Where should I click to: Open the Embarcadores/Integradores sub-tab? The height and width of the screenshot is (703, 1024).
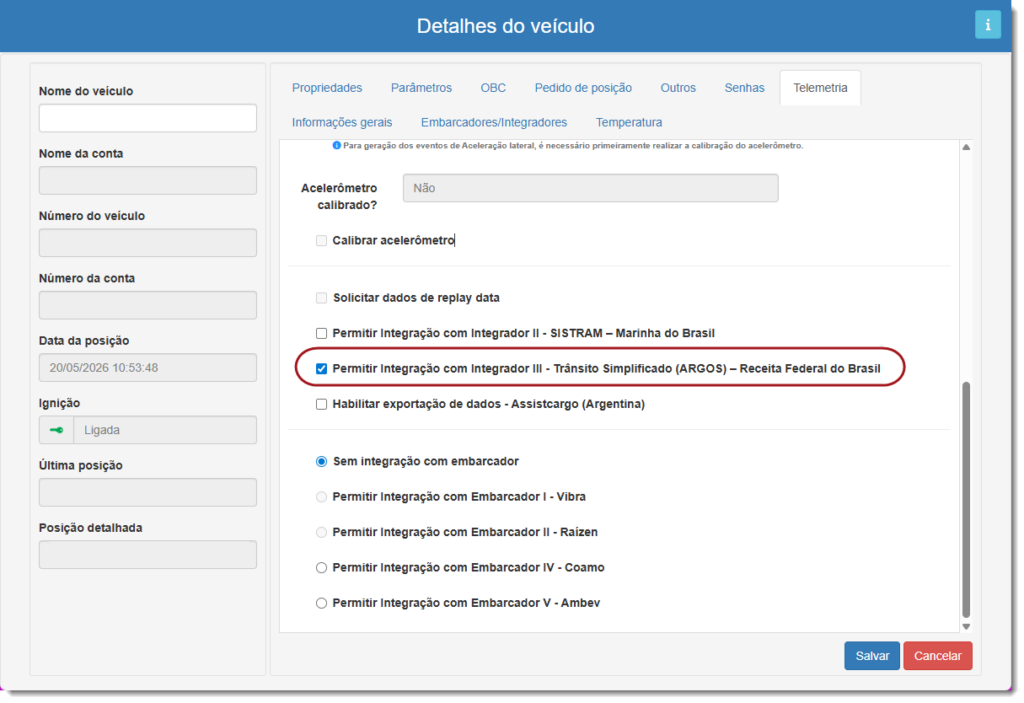pyautogui.click(x=494, y=122)
